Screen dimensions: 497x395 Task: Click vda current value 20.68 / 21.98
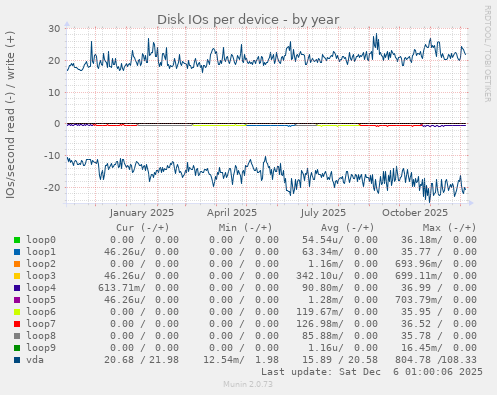(141, 360)
